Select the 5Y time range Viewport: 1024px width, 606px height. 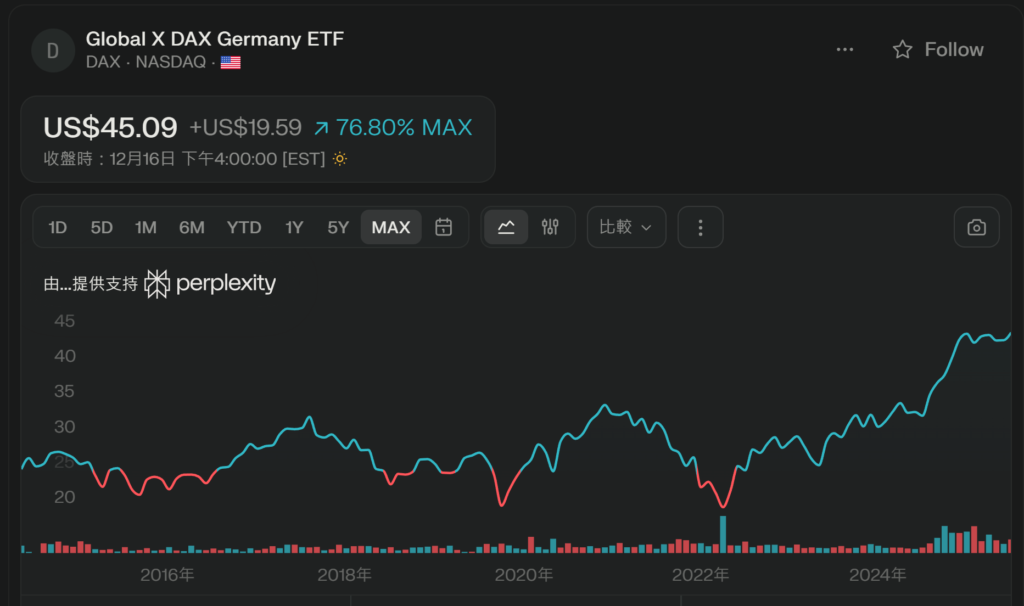[x=338, y=228]
